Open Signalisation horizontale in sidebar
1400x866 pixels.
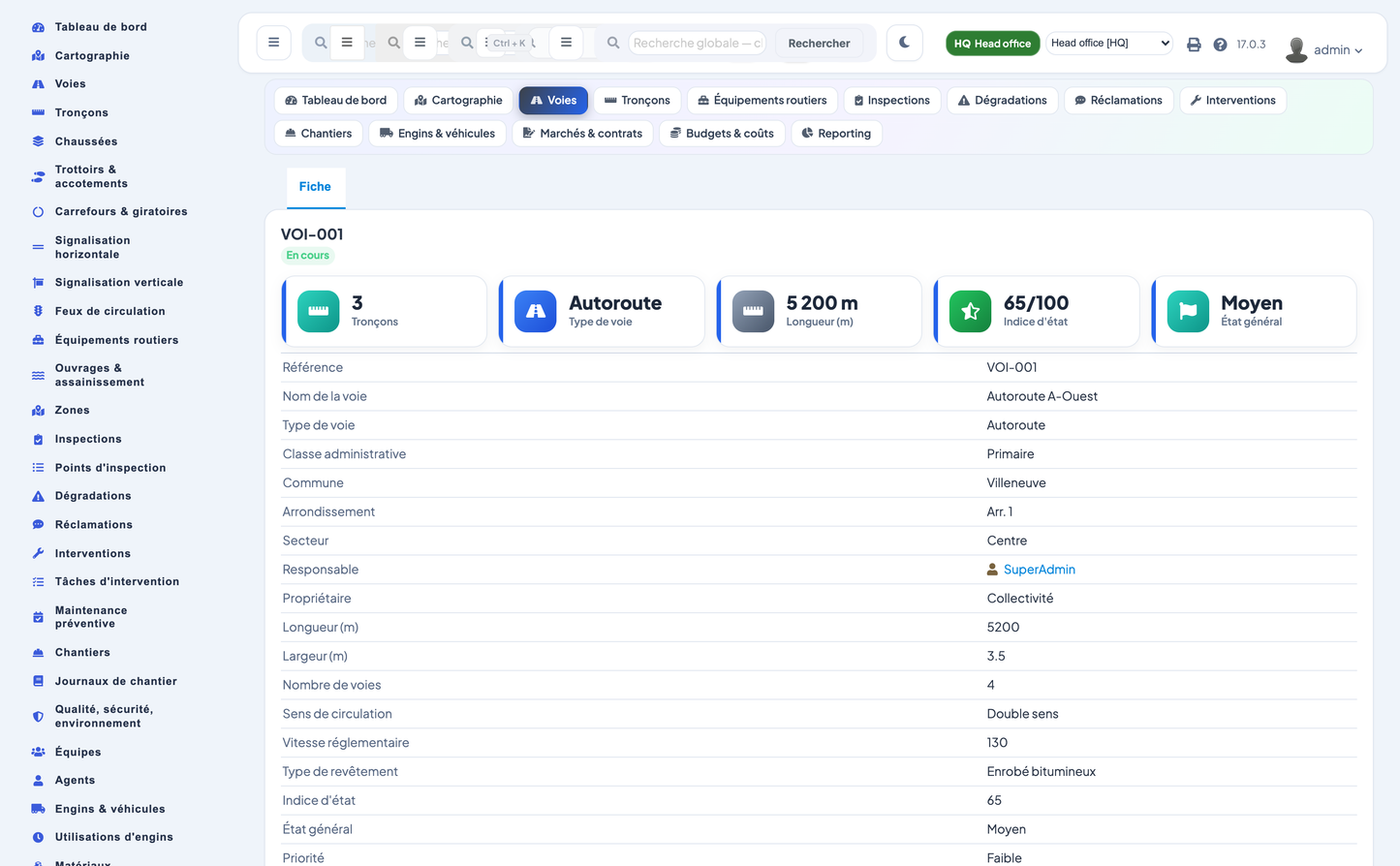92,247
